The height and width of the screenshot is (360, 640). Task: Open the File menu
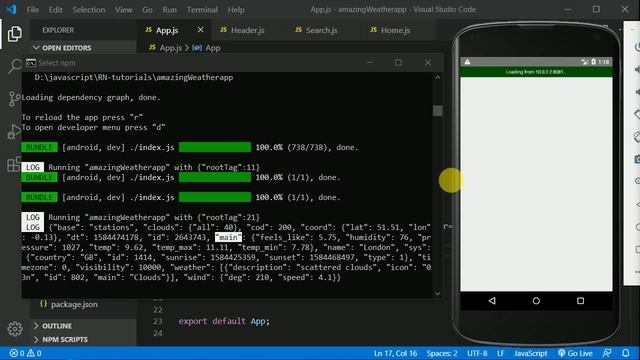[x=33, y=9]
